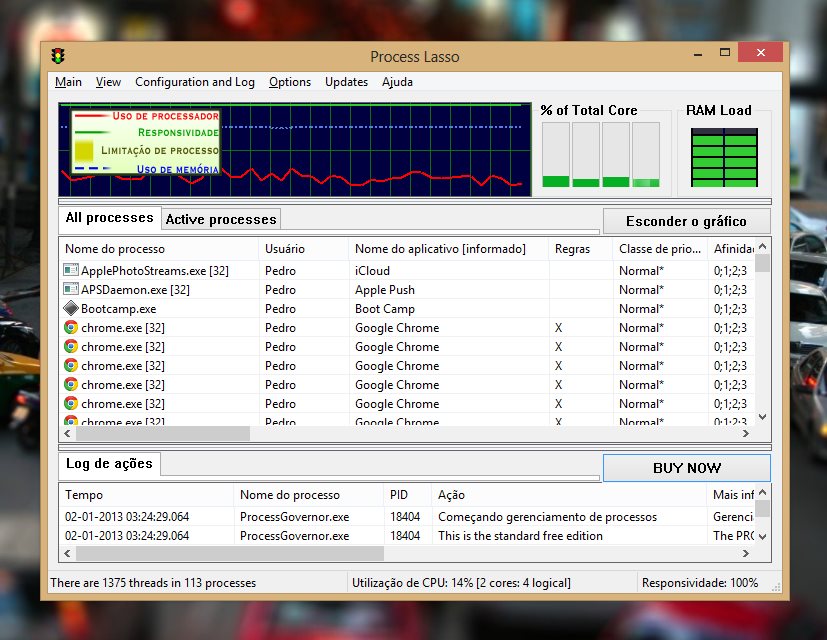
Task: Click the RAM Load indicator
Action: tap(723, 160)
